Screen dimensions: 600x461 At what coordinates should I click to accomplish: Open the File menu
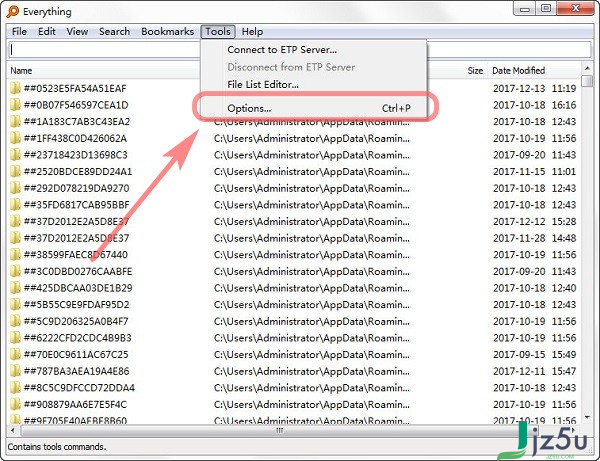19,31
